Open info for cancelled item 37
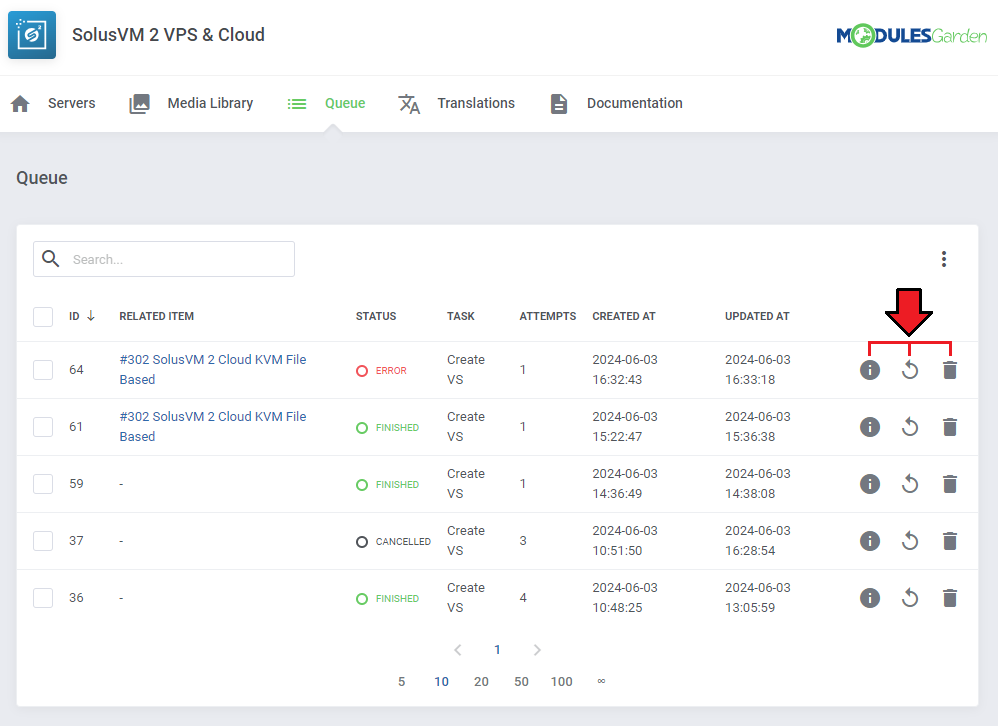Viewport: 998px width, 726px height. click(869, 541)
